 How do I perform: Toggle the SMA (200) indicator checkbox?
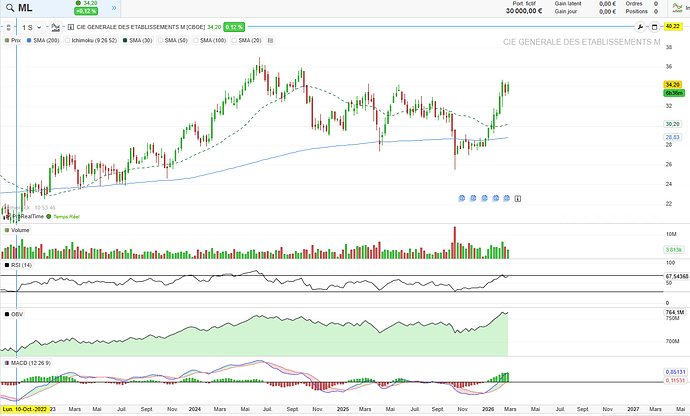[x=30, y=40]
